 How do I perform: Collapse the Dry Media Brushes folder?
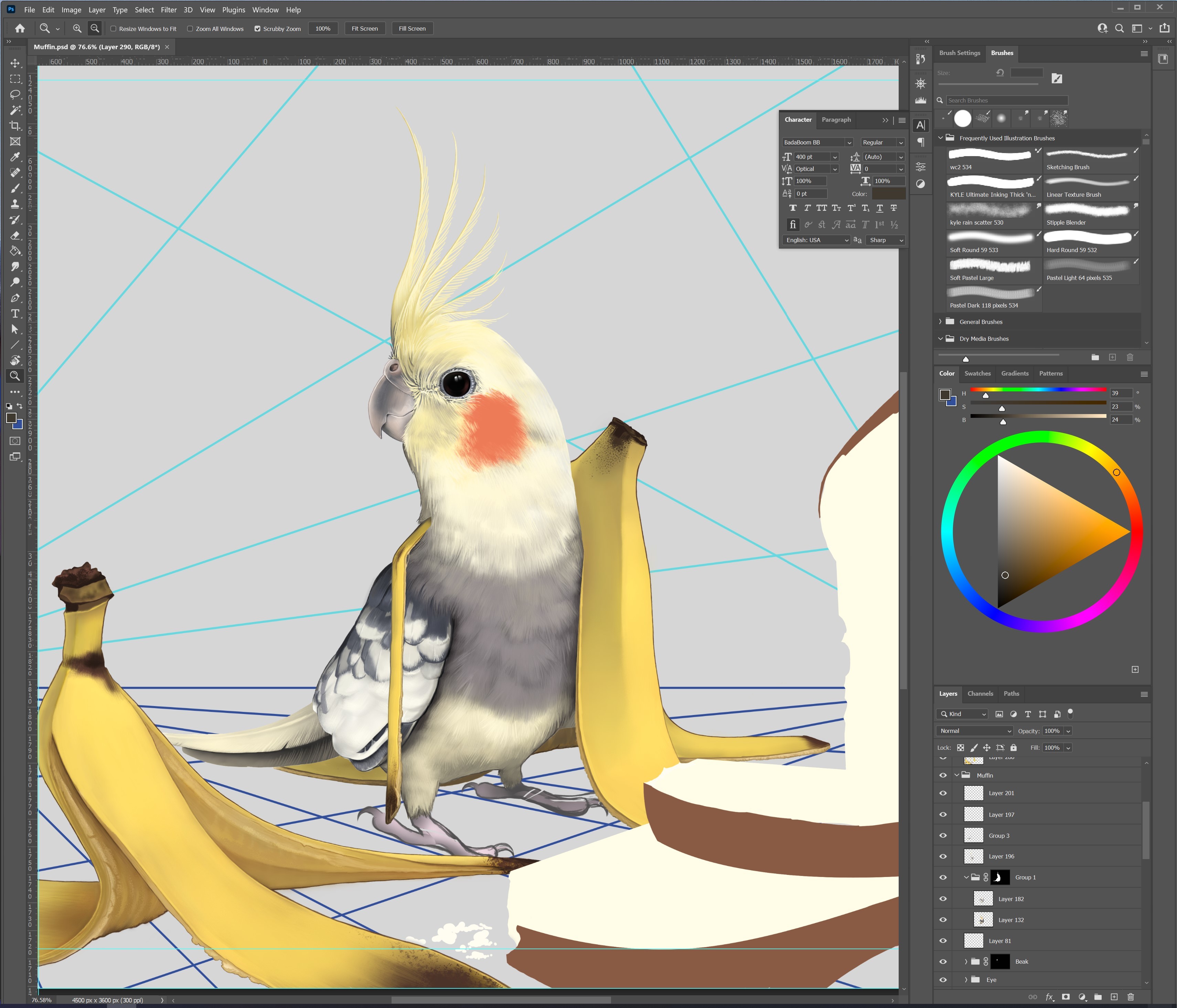click(940, 338)
